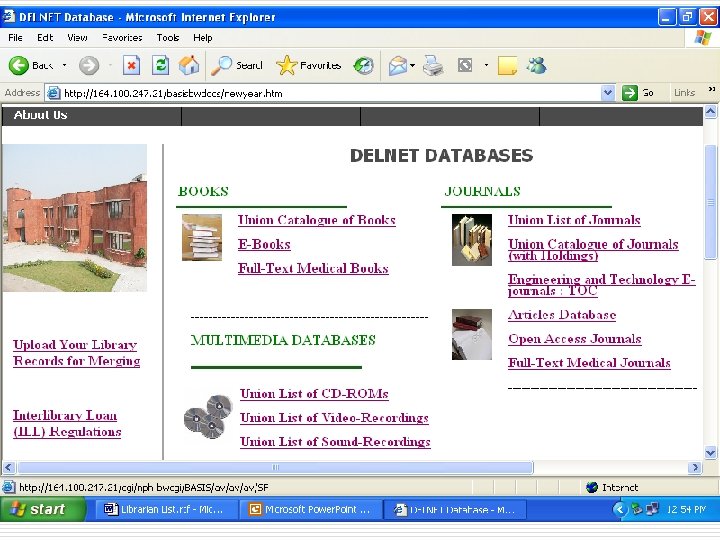
Task: Open Union List of Video-Recordings link
Action: point(334,418)
